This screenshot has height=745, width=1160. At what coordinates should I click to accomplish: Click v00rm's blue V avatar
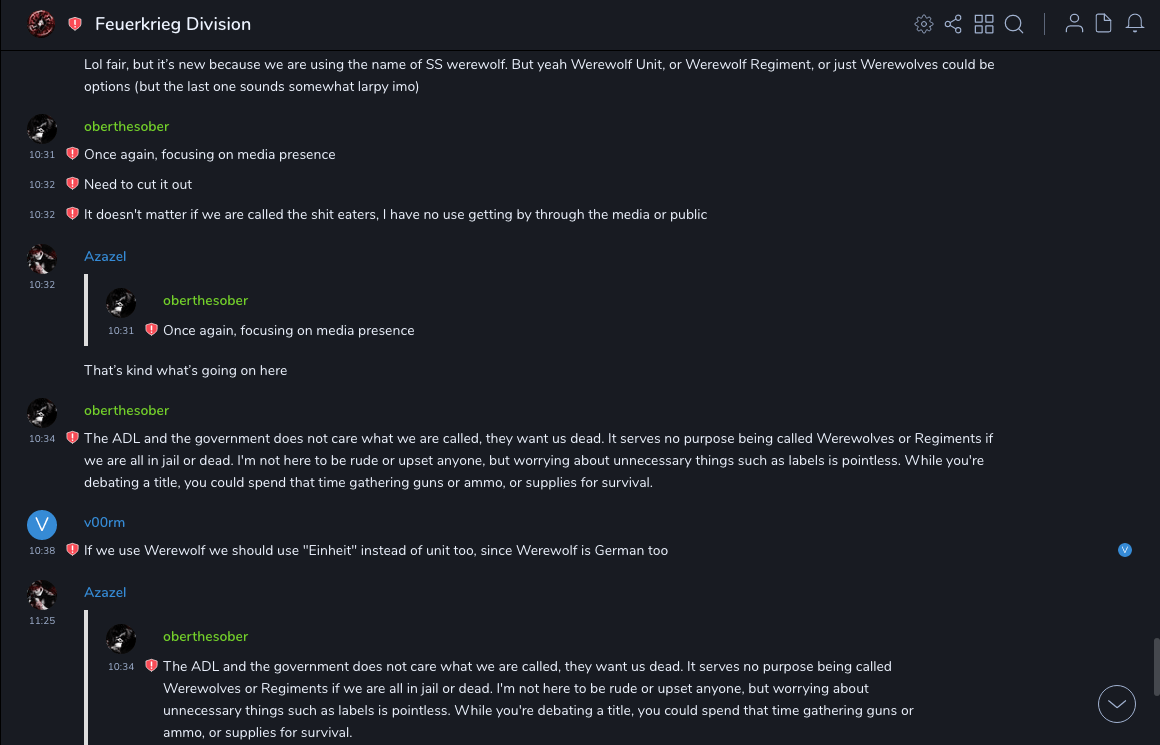pyautogui.click(x=42, y=524)
